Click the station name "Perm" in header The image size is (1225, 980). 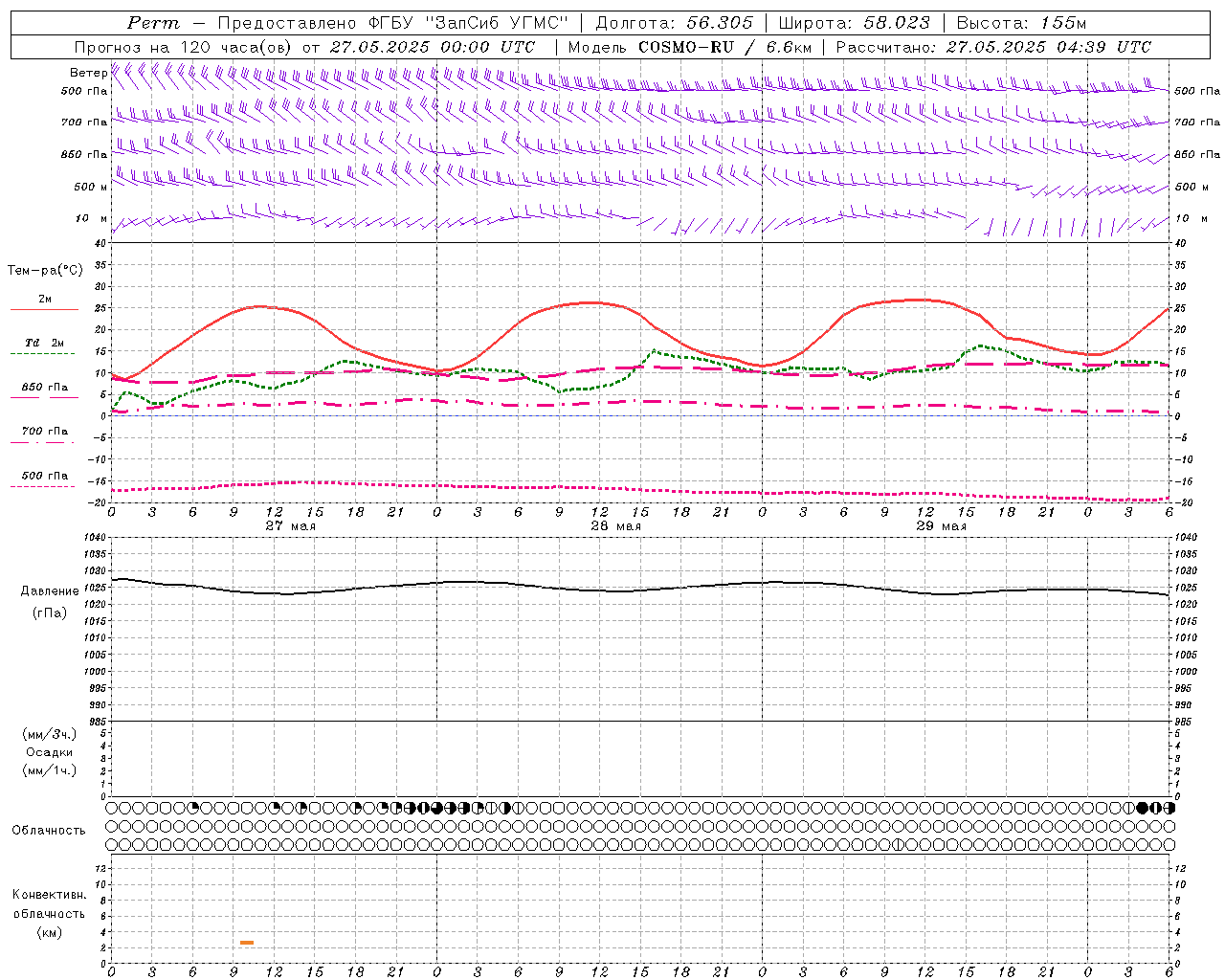pyautogui.click(x=153, y=23)
